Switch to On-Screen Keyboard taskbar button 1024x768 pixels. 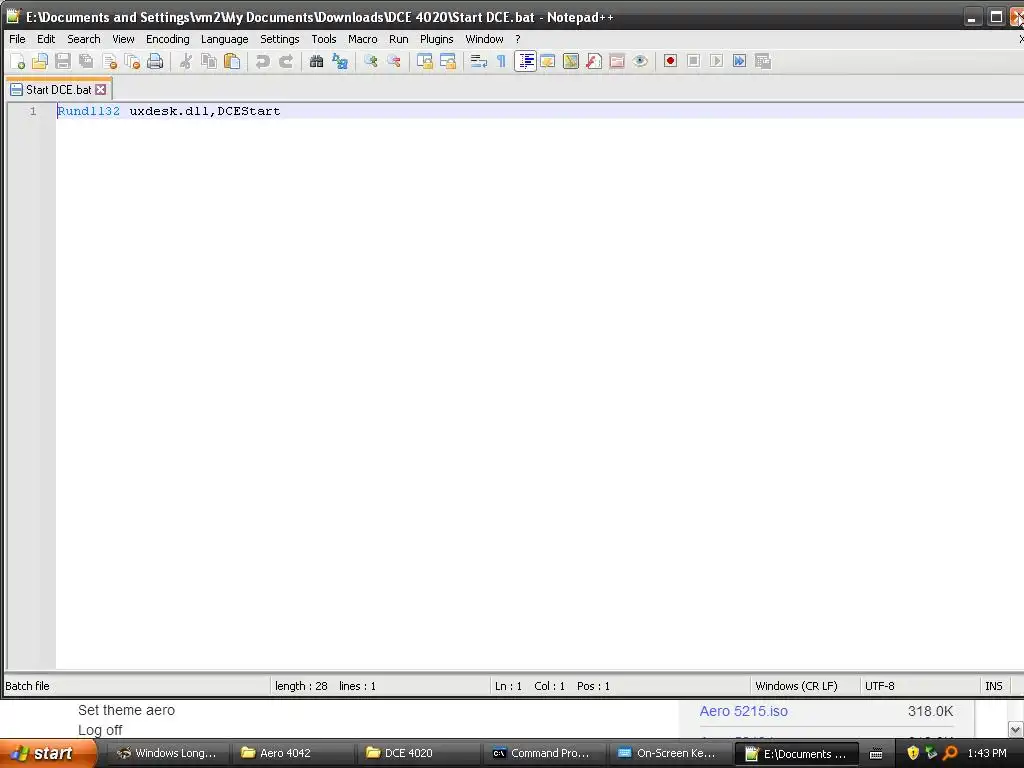click(669, 753)
